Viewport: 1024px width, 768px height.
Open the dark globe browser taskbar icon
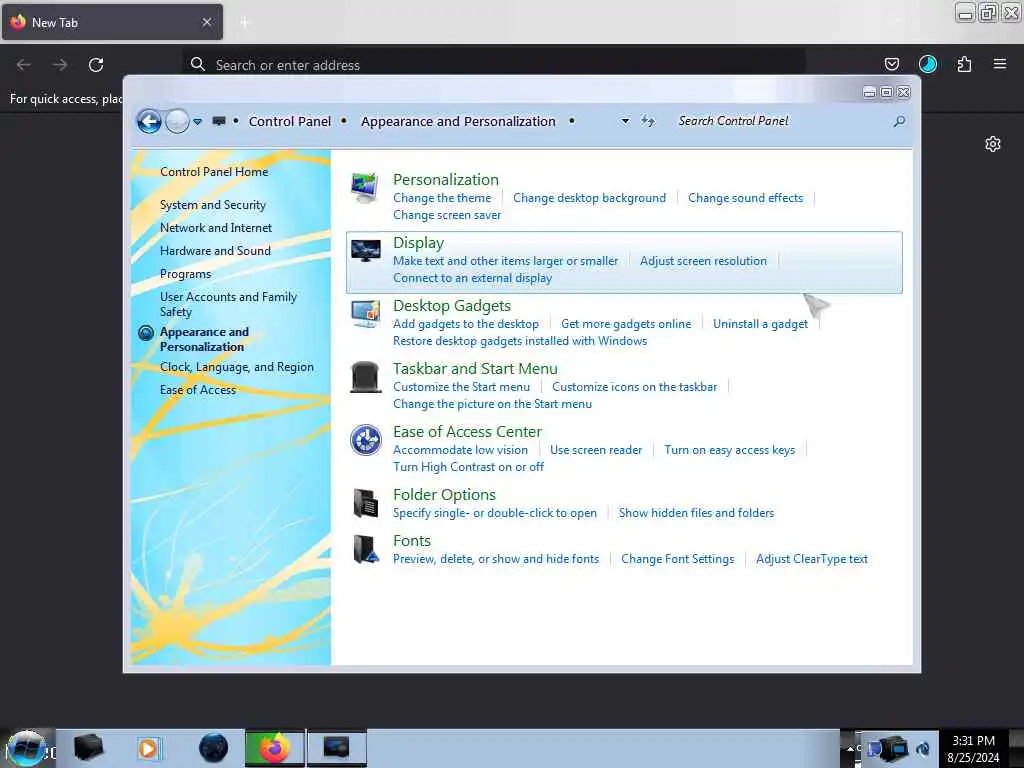[x=213, y=748]
